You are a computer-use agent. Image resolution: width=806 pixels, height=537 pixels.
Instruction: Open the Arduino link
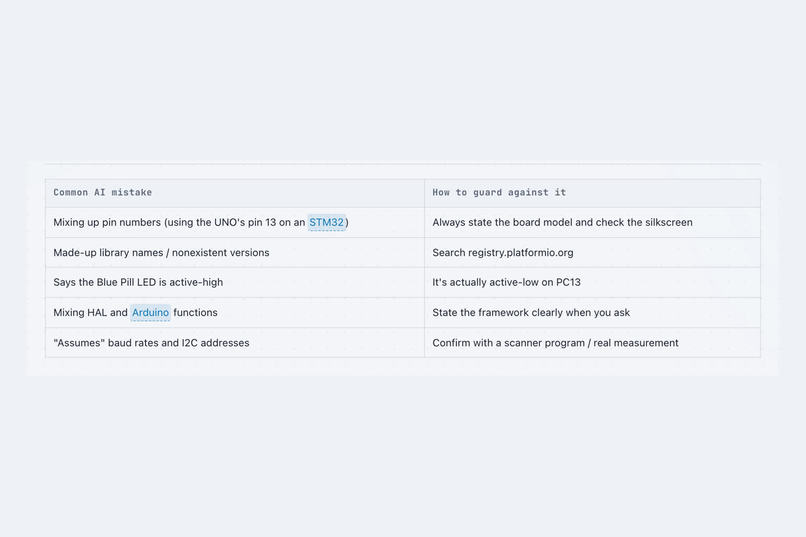click(150, 312)
